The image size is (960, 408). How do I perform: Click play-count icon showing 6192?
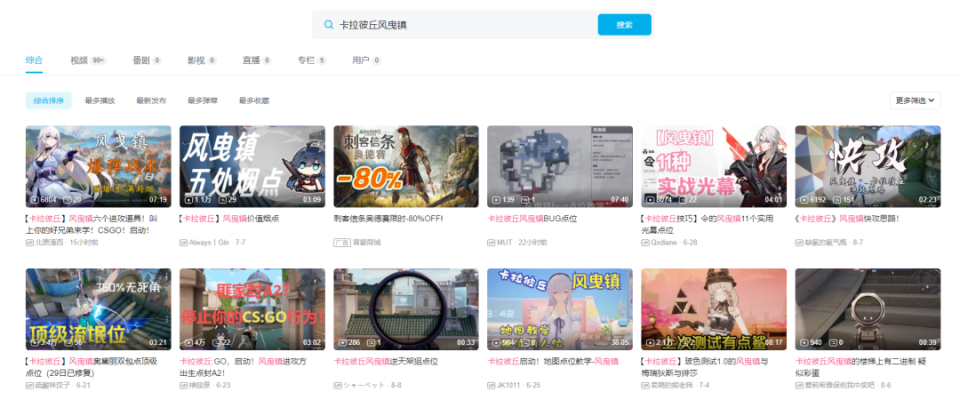coord(804,200)
